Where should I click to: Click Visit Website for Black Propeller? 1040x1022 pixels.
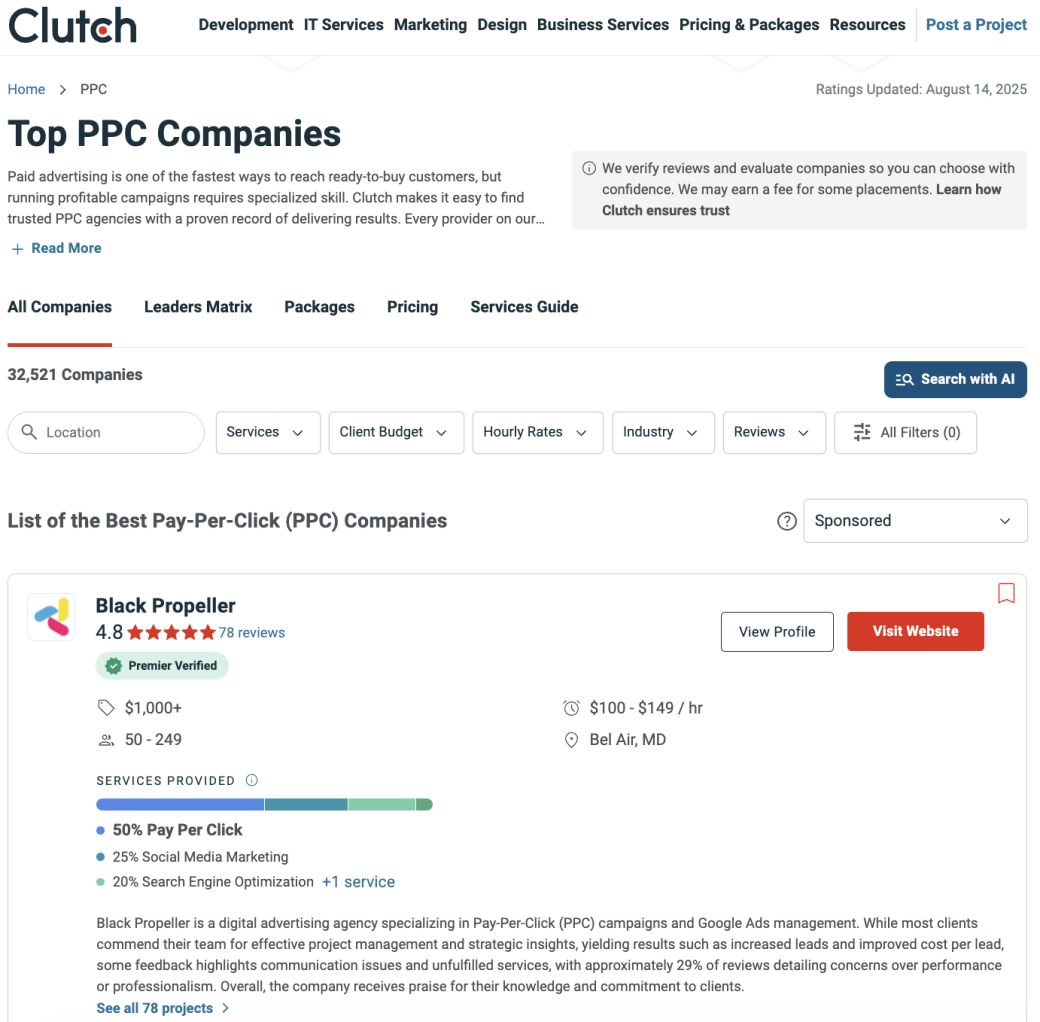pyautogui.click(x=915, y=631)
